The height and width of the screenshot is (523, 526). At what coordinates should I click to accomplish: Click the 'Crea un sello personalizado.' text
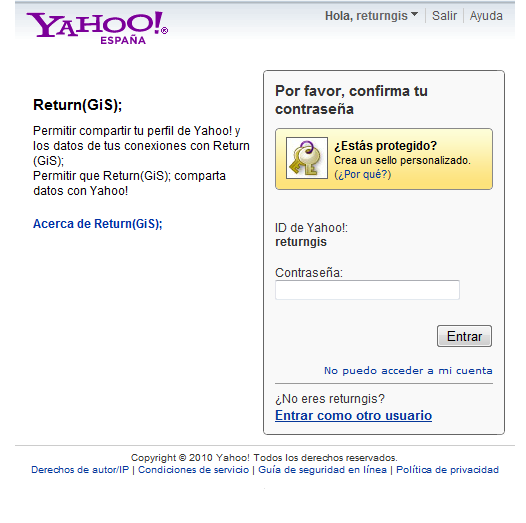click(x=402, y=160)
